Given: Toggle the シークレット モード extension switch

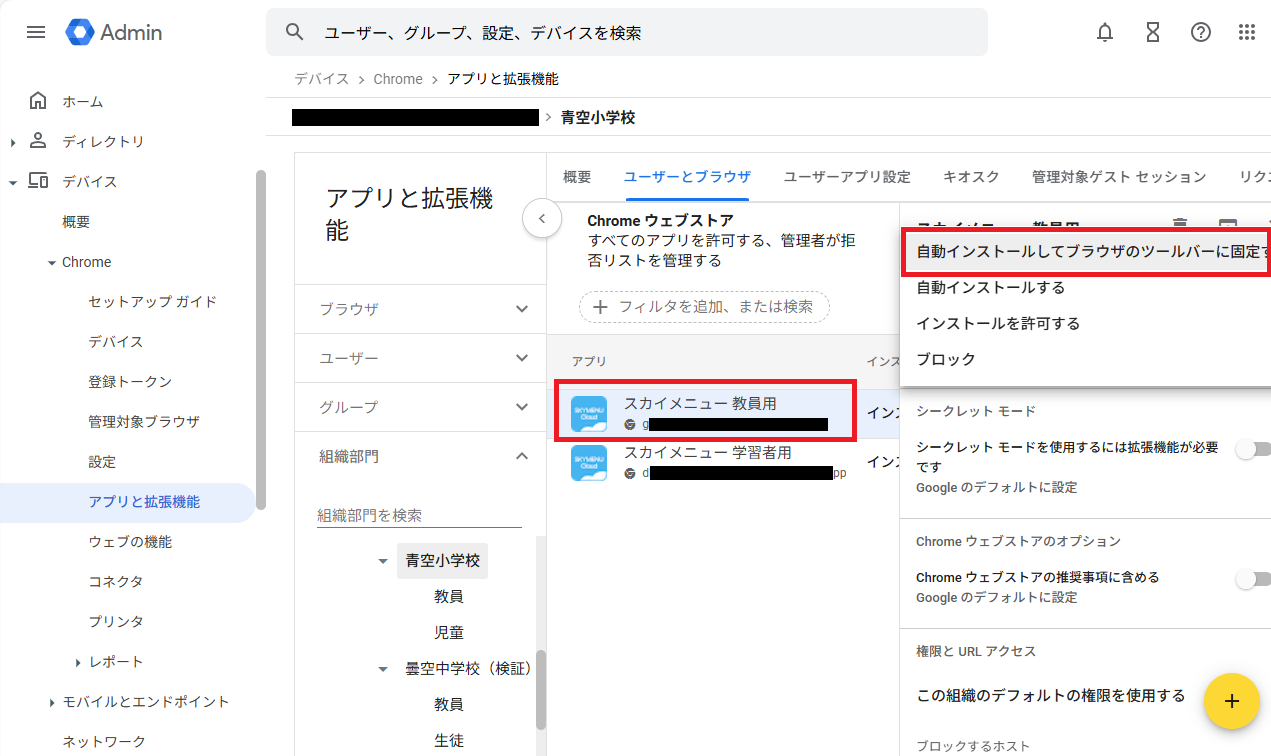Looking at the screenshot, I should pos(1252,449).
